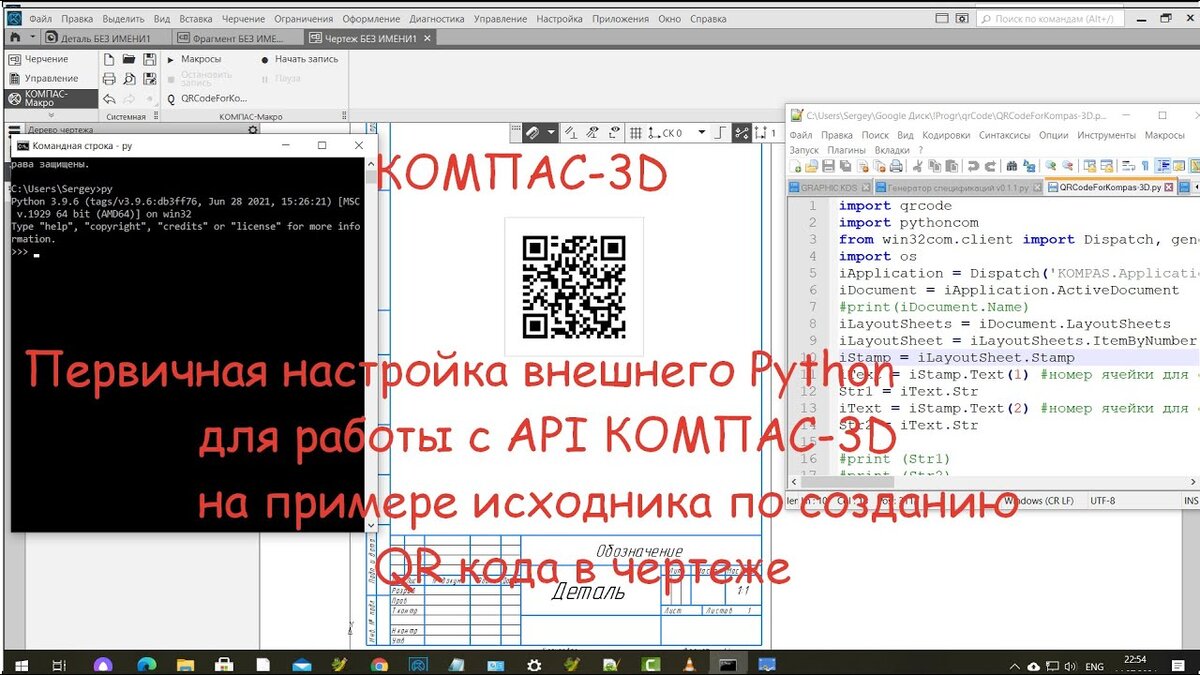Click the gear icon on Дерево чертежа panel

tap(253, 130)
